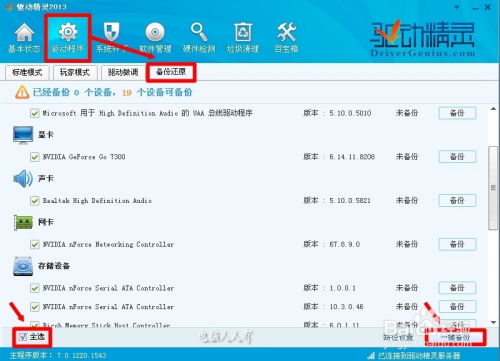Click version text 67.8.9.0
500x361 pixels.
(x=345, y=244)
